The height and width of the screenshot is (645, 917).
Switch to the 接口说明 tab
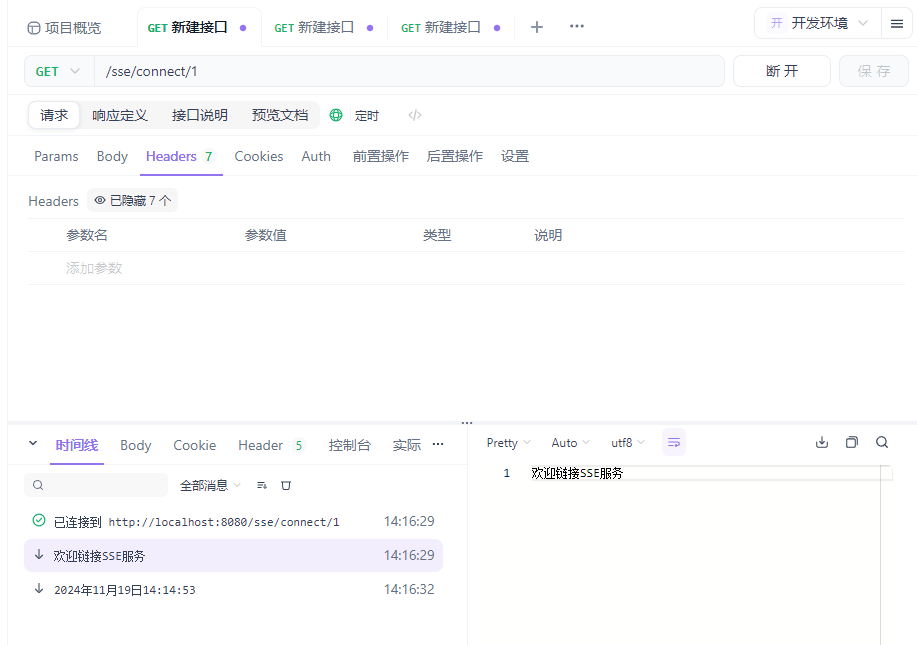point(199,115)
